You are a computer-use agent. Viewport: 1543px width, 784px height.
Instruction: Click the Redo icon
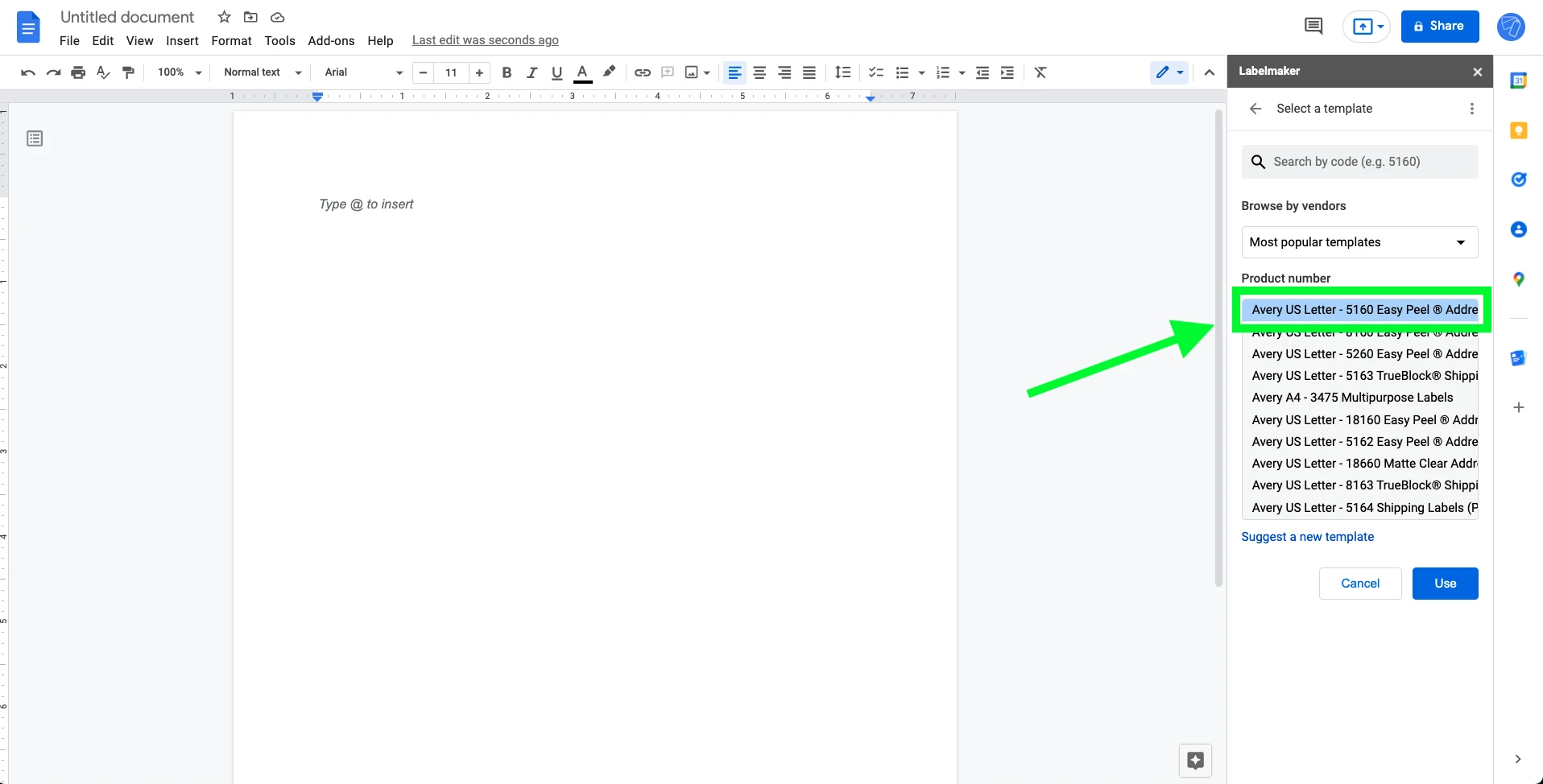[x=53, y=72]
